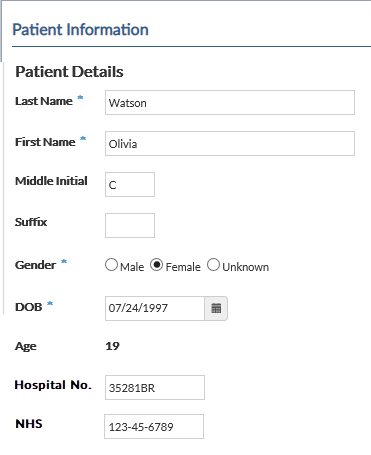Click the First Name label text
Image resolution: width=371 pixels, height=455 pixels.
[x=45, y=142]
